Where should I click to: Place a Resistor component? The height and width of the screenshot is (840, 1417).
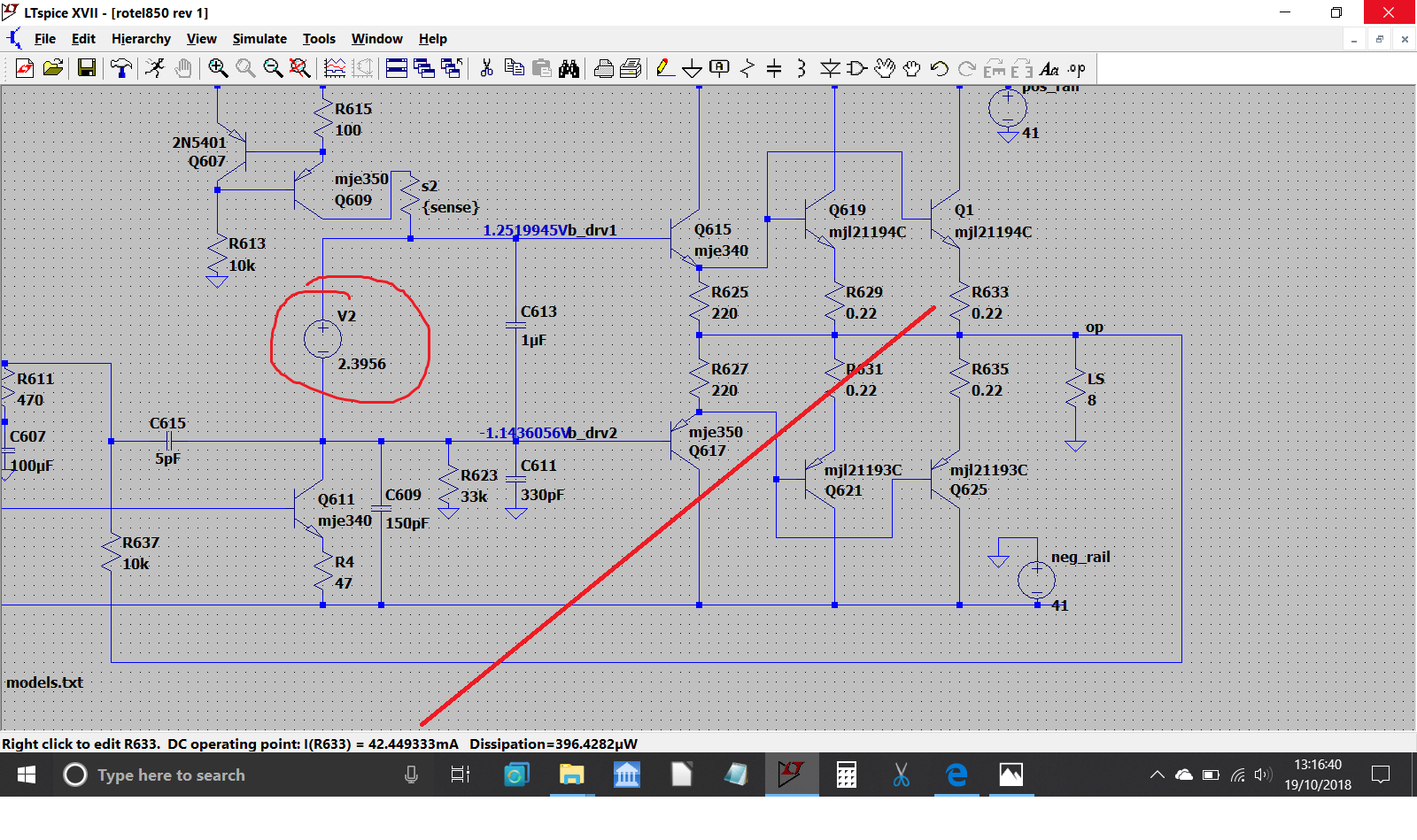(x=747, y=68)
